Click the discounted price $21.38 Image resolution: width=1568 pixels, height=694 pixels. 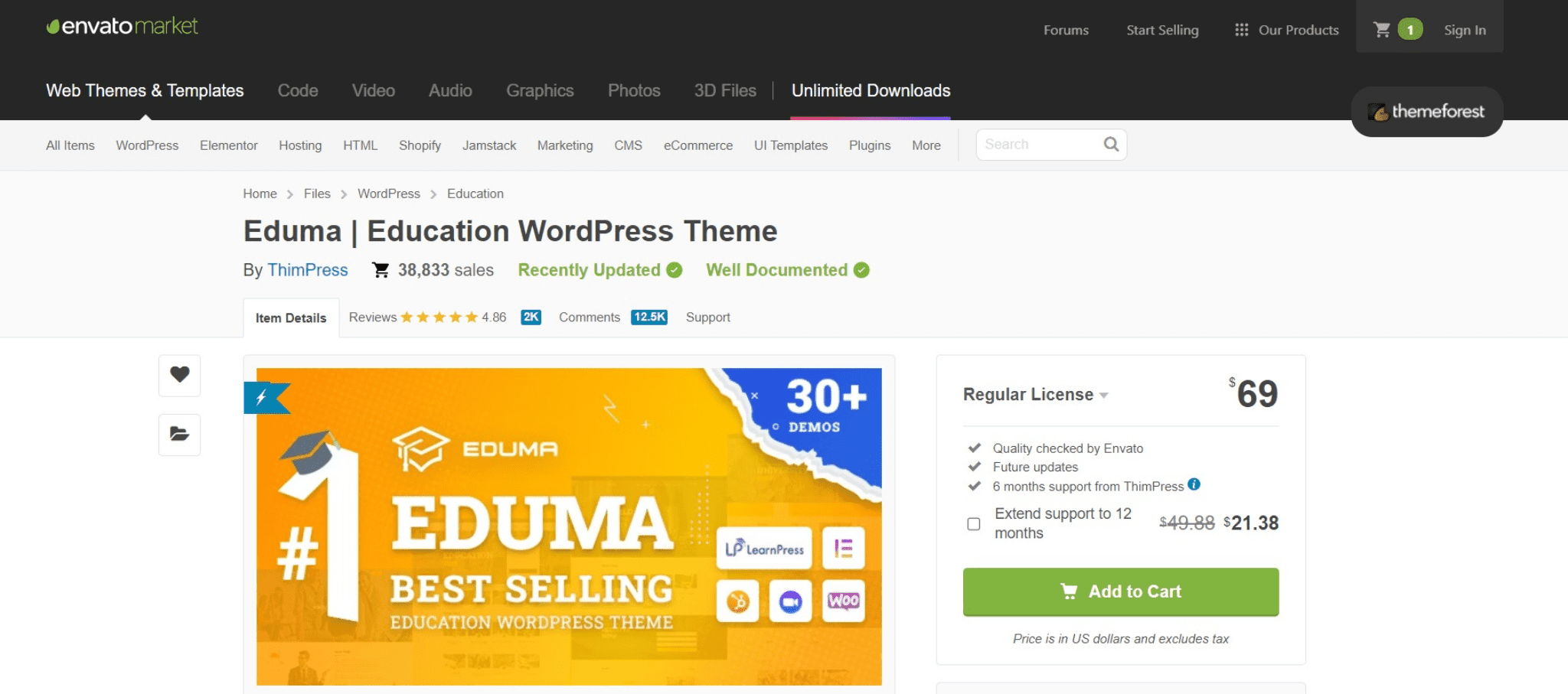point(1251,523)
